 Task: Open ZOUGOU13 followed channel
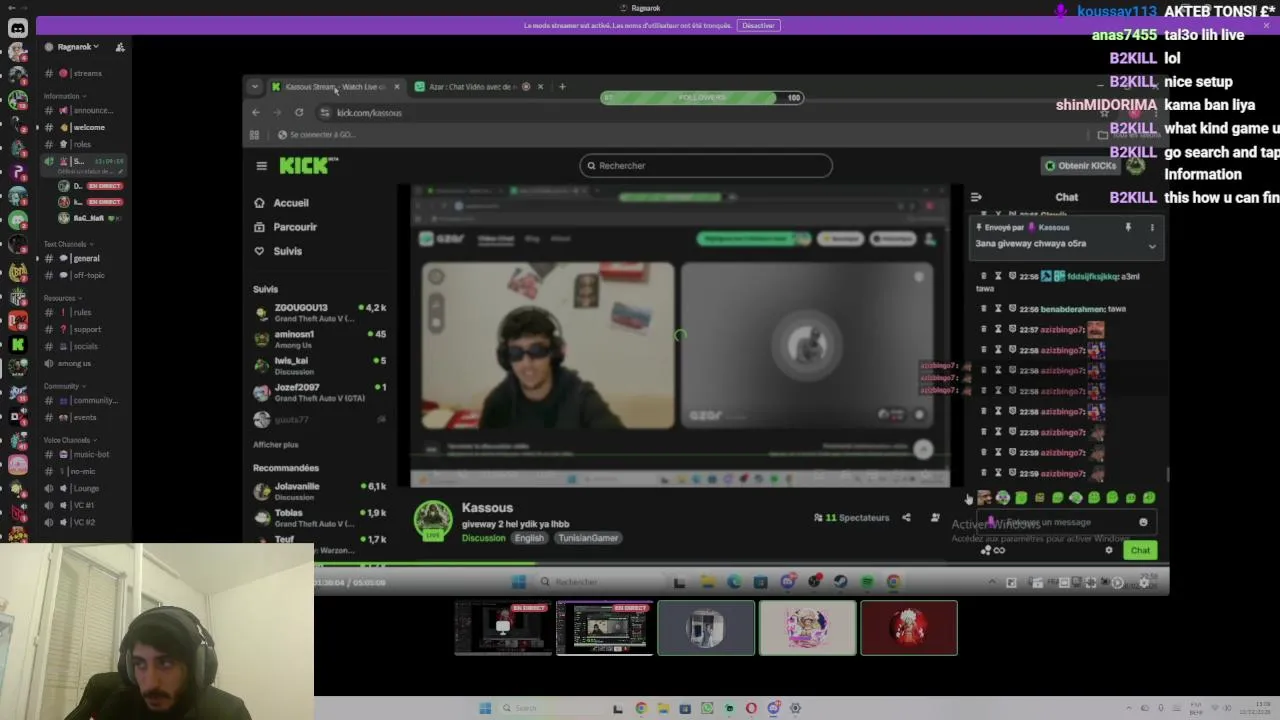320,313
